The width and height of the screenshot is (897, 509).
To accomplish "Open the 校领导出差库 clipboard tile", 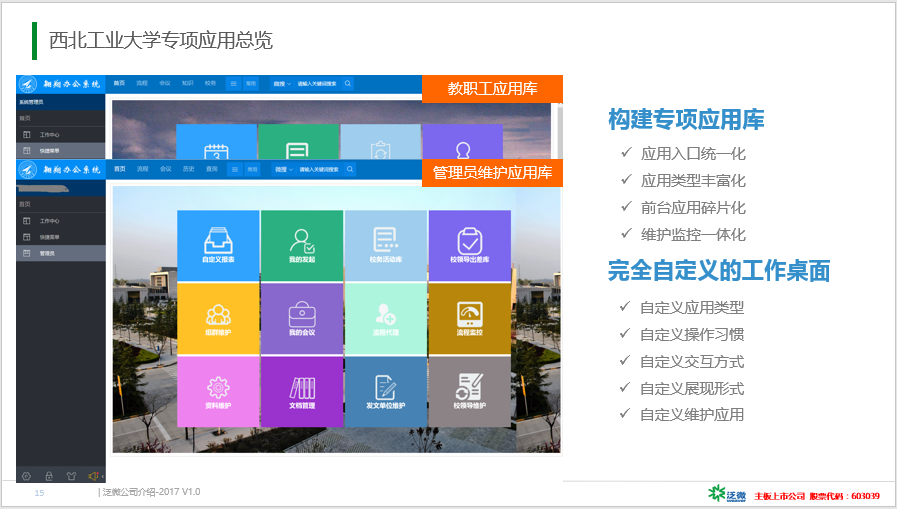I will [470, 245].
